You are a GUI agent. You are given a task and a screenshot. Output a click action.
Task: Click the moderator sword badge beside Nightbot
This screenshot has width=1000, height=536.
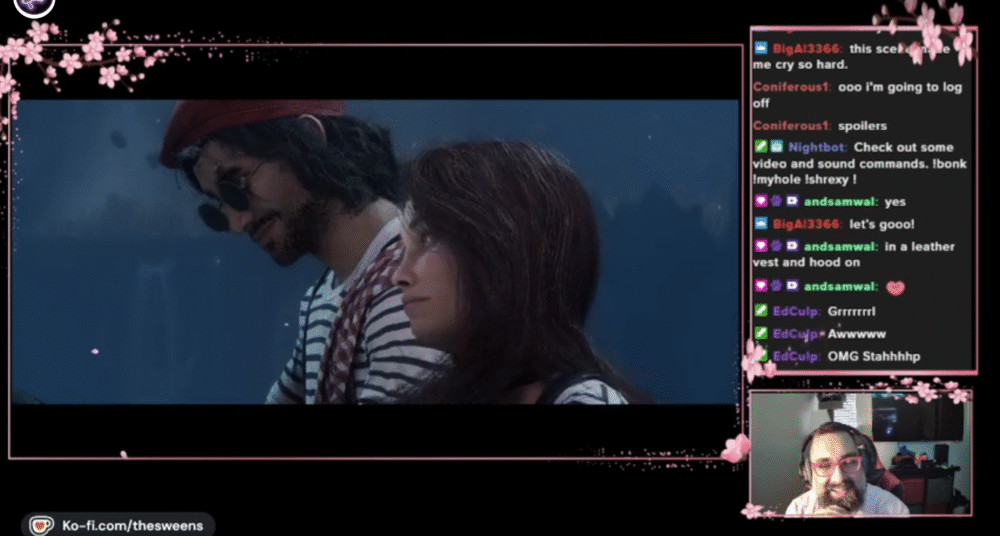pyautogui.click(x=761, y=147)
